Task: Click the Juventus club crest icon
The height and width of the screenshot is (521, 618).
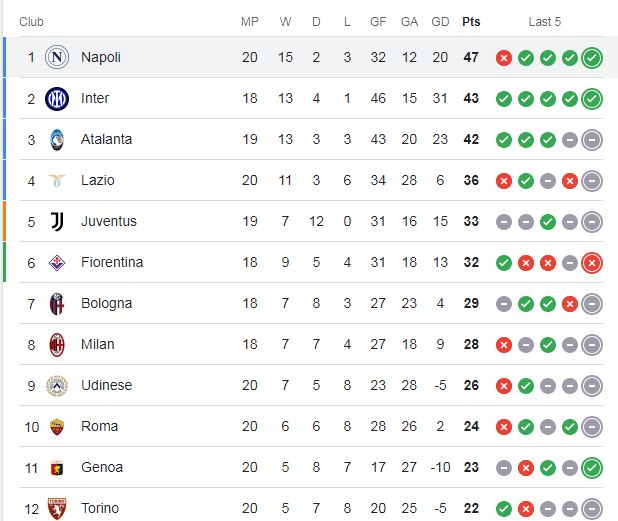Action: (x=57, y=221)
